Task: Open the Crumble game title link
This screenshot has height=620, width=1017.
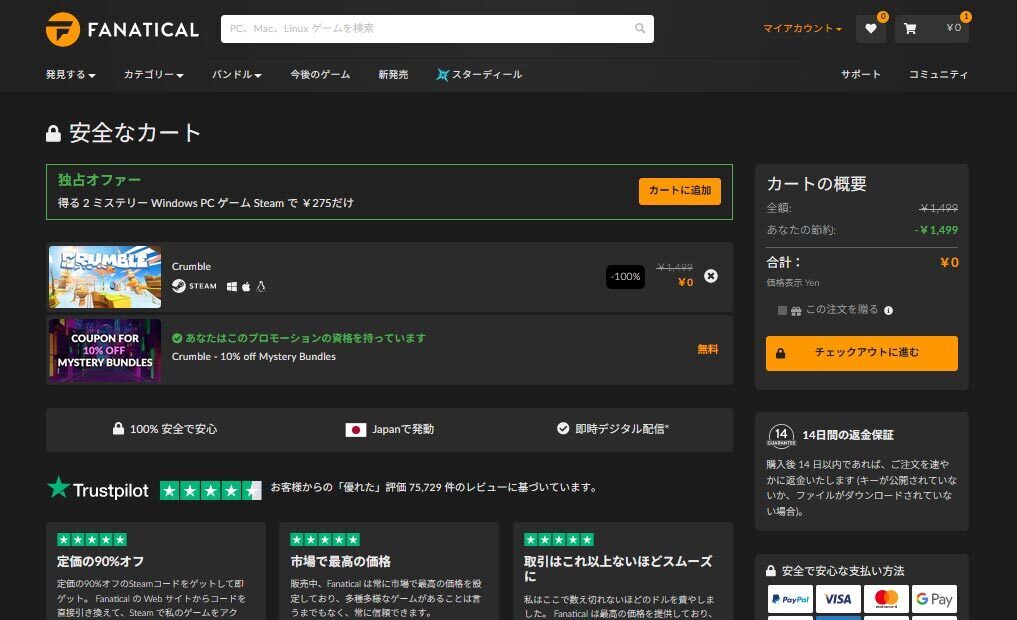Action: coord(191,267)
